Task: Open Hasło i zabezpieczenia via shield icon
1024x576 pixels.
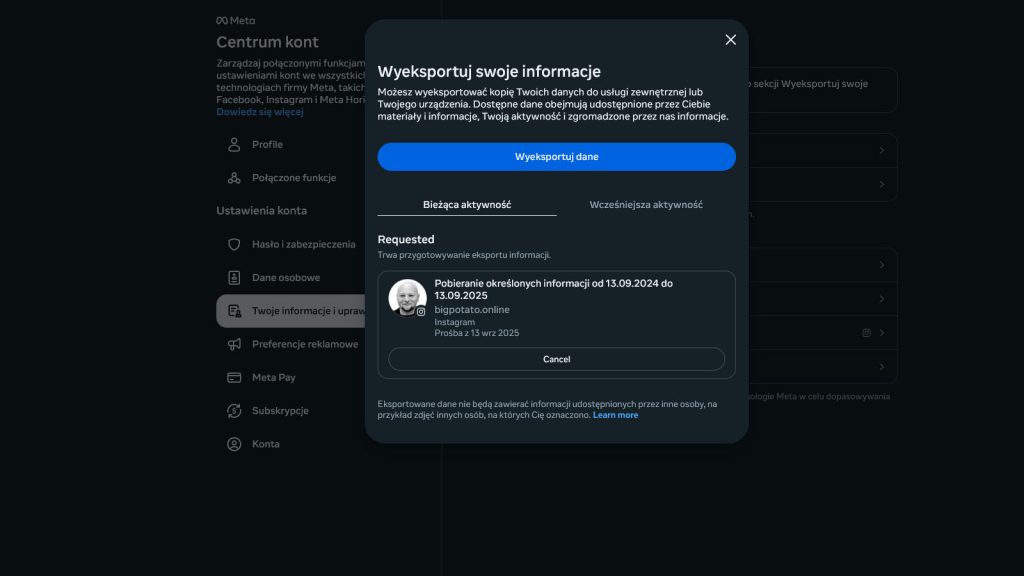Action: tap(233, 244)
